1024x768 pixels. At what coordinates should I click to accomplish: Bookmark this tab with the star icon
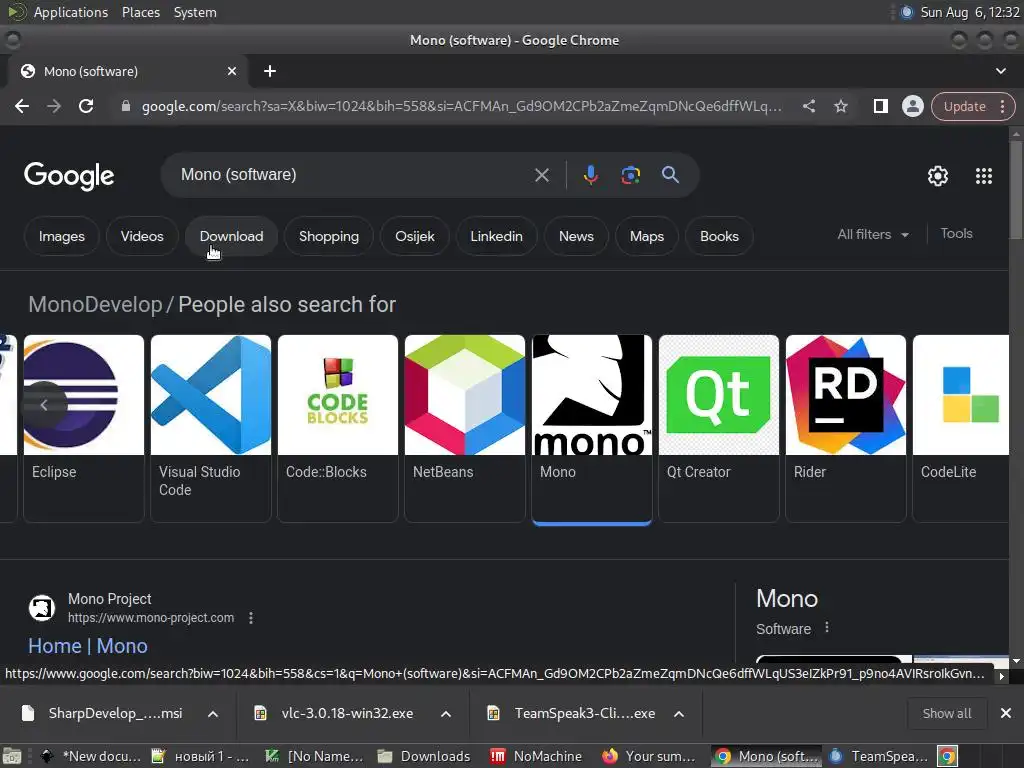[840, 106]
